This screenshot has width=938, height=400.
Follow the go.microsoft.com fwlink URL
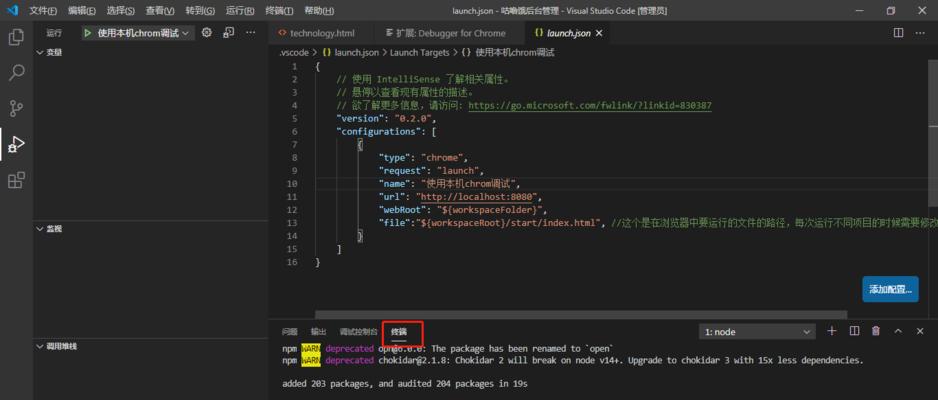[x=590, y=105]
